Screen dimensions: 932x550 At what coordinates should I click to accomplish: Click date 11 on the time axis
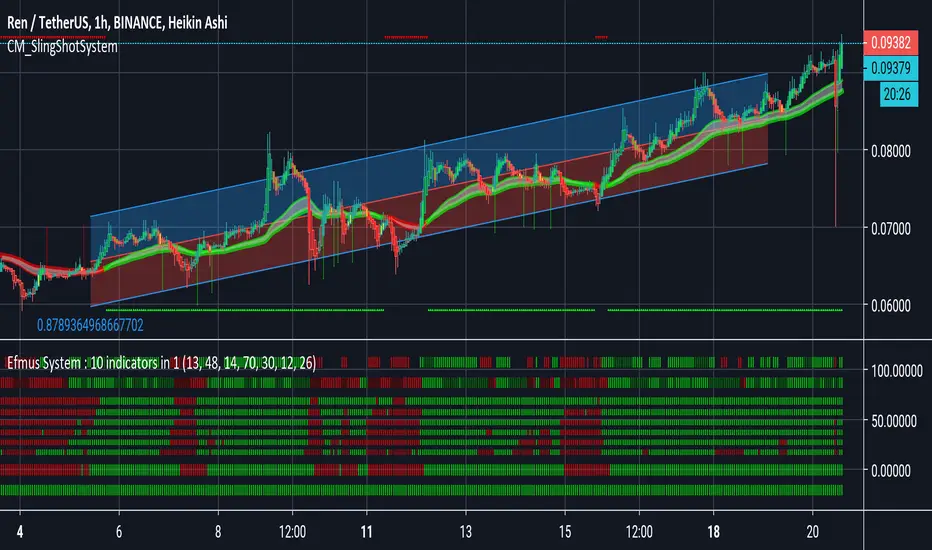point(367,531)
